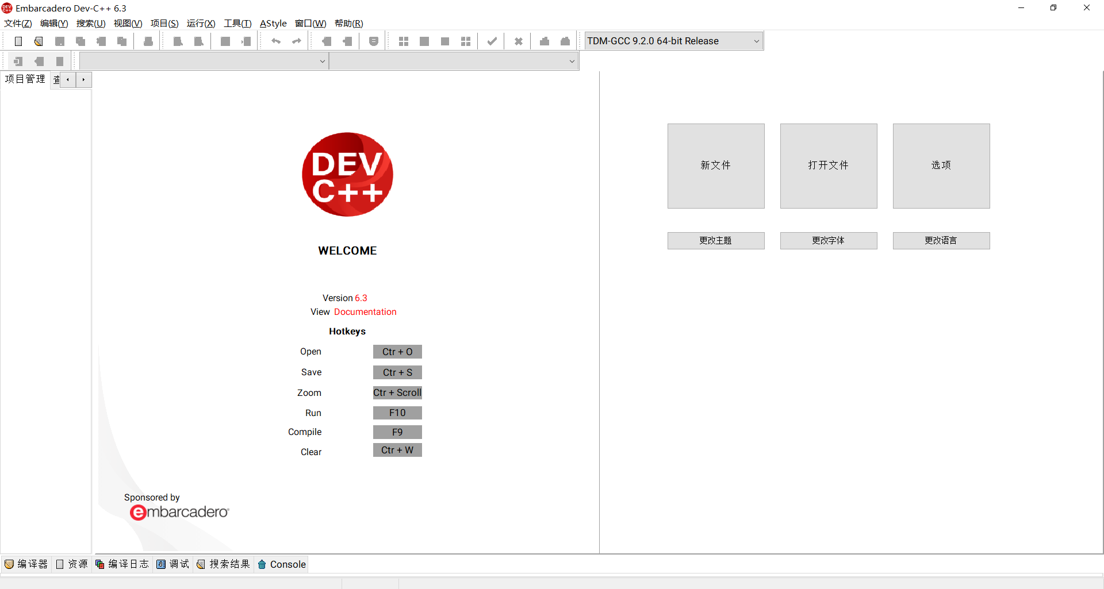Screen dimensions: 1104x589
Task: Open the AStyle menu
Action: pyautogui.click(x=273, y=23)
